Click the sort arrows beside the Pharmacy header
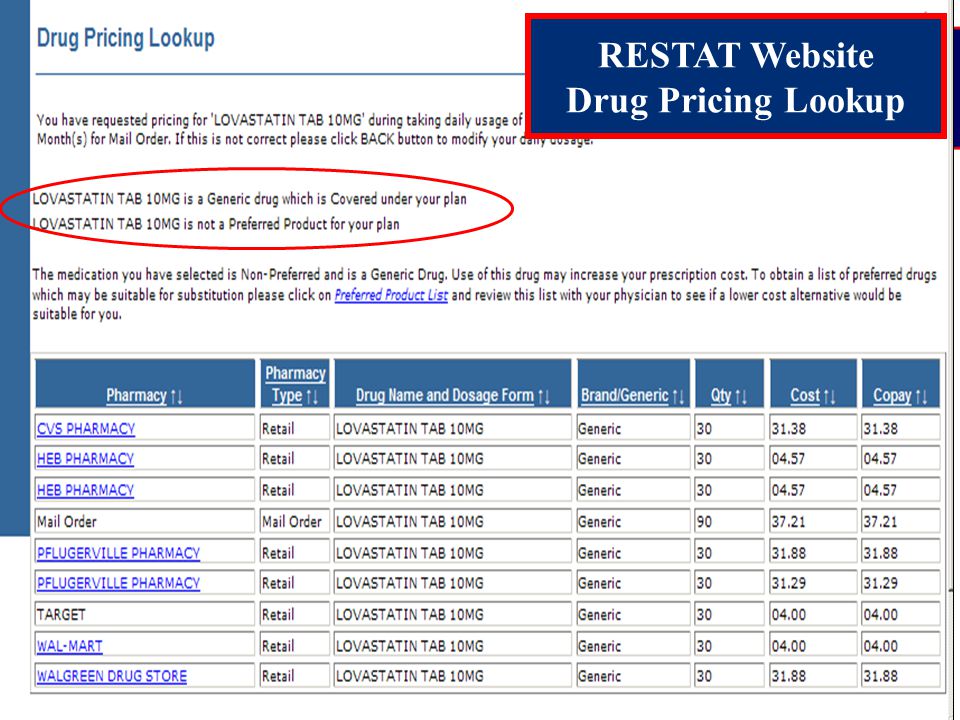Image resolution: width=960 pixels, height=720 pixels. point(176,397)
